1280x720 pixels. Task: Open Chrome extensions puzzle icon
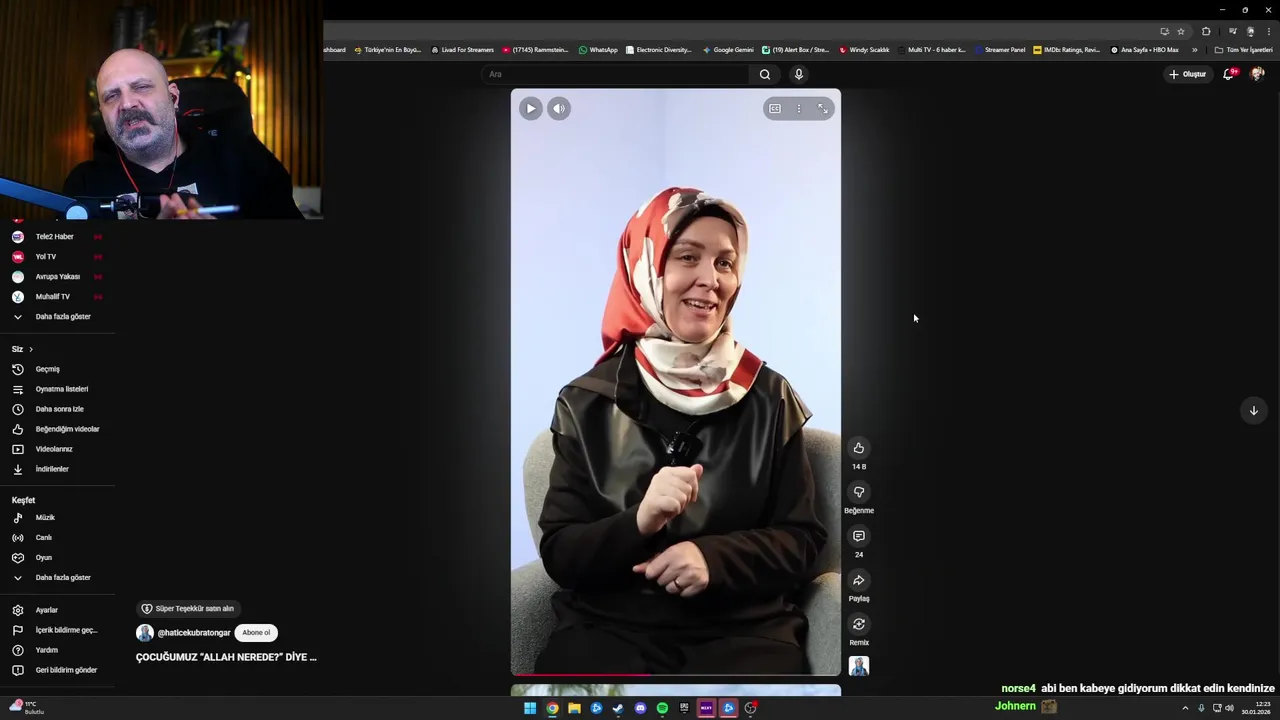pos(1206,31)
